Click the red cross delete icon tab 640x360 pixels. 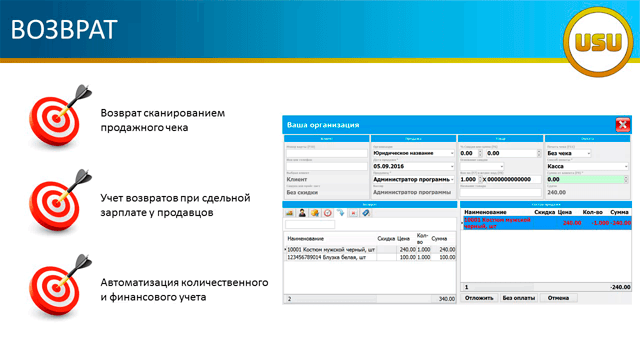click(x=353, y=213)
